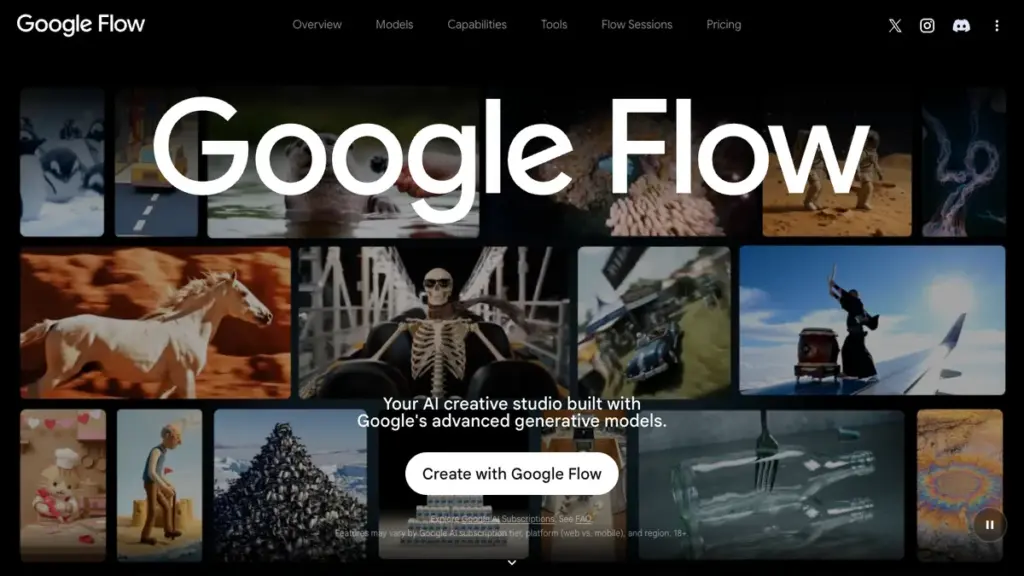Open the Capabilities nav item
The image size is (1024, 576).
(477, 25)
